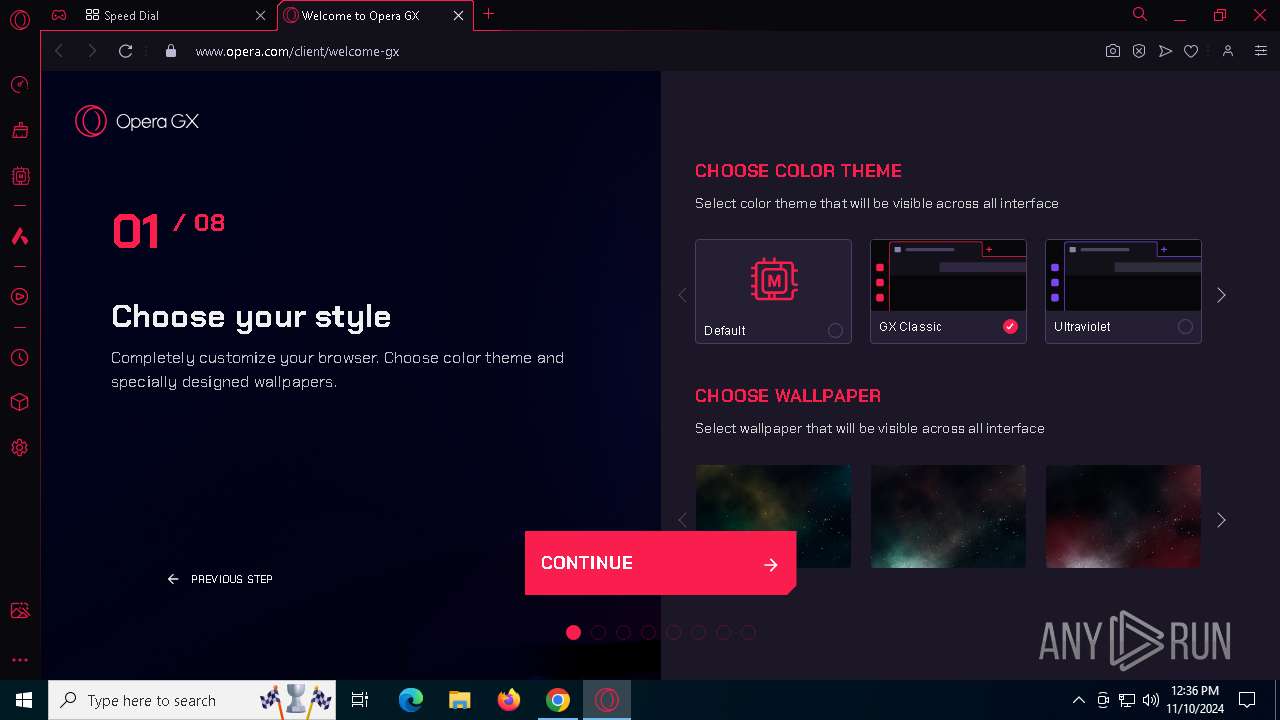Click the Opera GX logo on page
The height and width of the screenshot is (720, 1280).
[x=137, y=121]
